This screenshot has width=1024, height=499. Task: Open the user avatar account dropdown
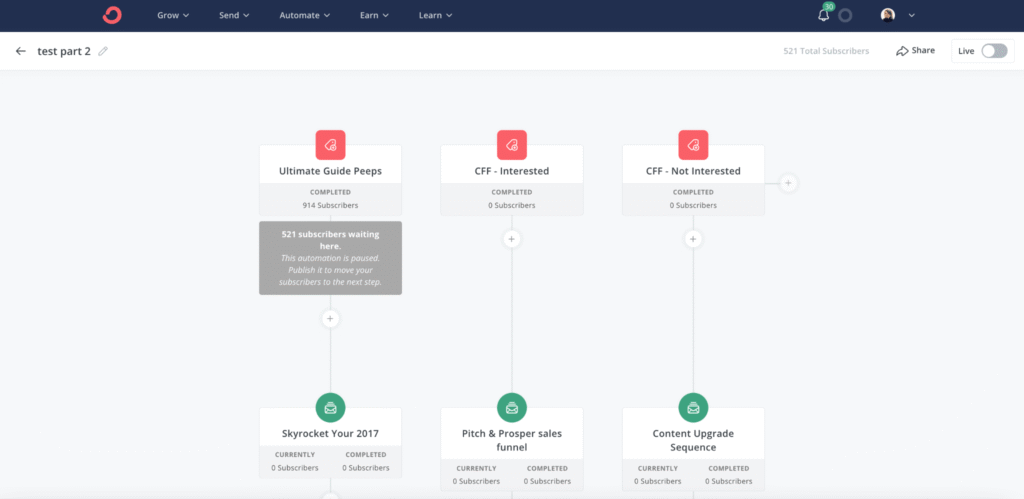point(897,15)
